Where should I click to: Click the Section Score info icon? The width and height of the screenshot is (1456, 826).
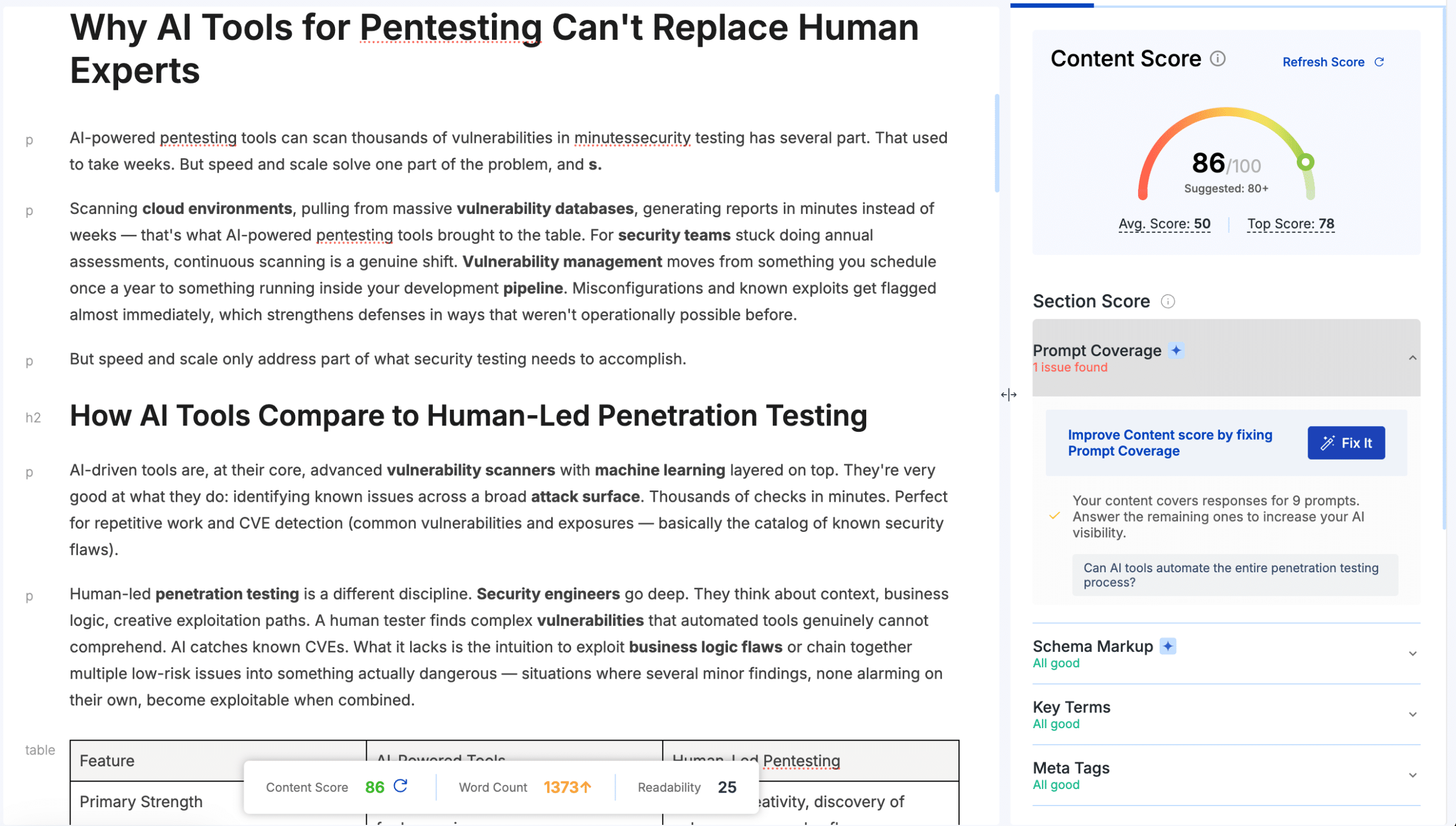pyautogui.click(x=1167, y=302)
